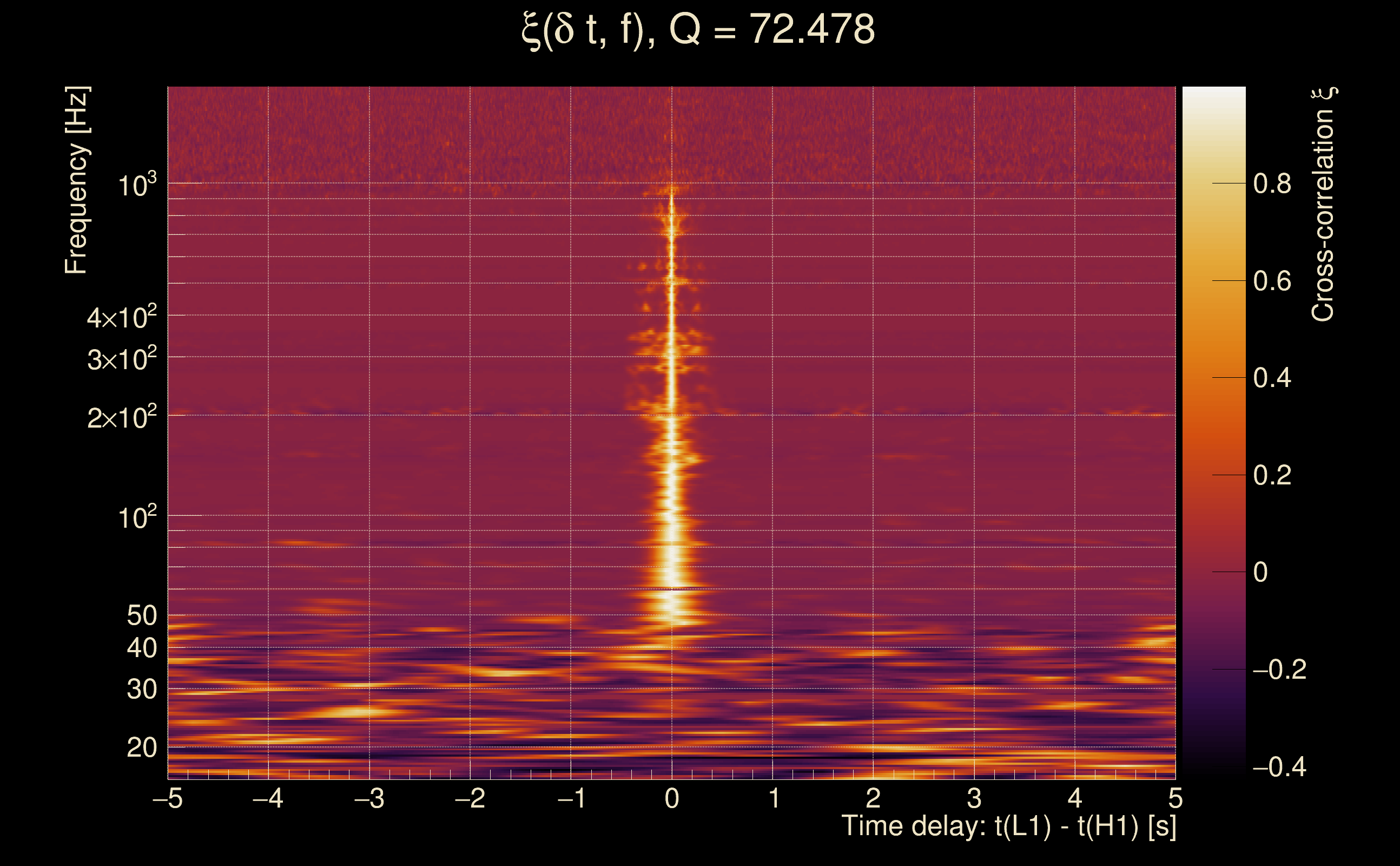The height and width of the screenshot is (866, 1400).
Task: Click the 30 Hz tick label on y-axis
Action: 142,690
